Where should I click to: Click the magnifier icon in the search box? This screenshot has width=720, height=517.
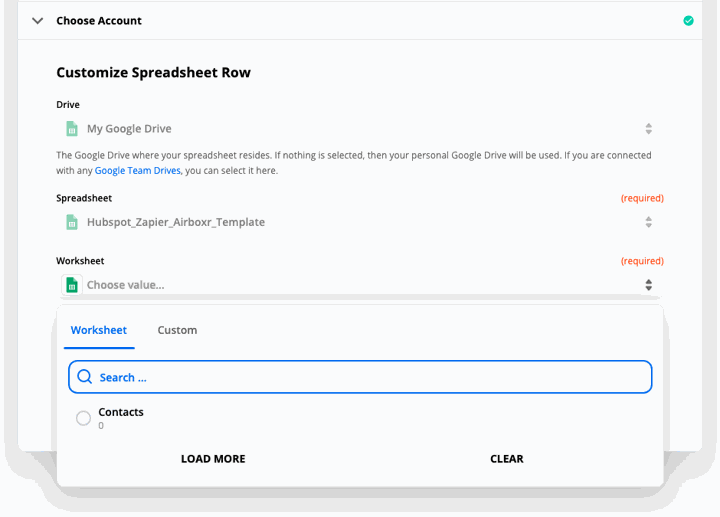(84, 377)
